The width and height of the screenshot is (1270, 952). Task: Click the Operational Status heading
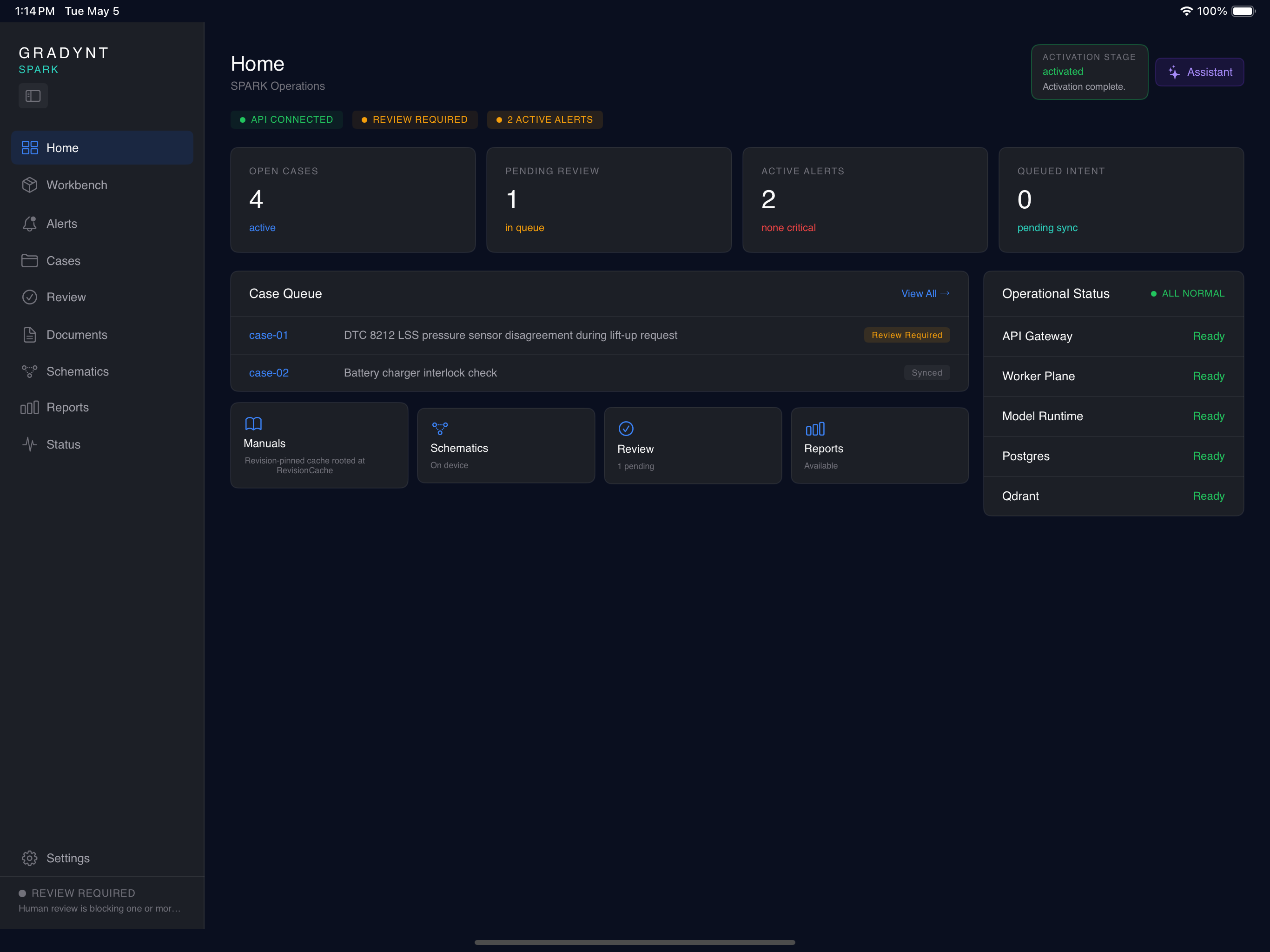click(1056, 293)
